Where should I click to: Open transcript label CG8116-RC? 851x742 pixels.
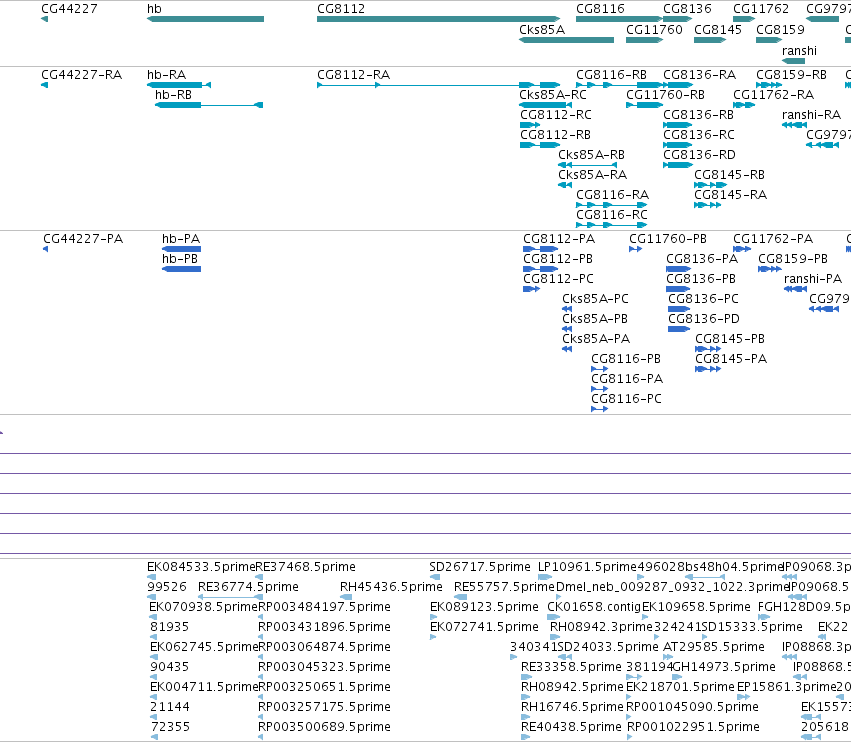(612, 215)
